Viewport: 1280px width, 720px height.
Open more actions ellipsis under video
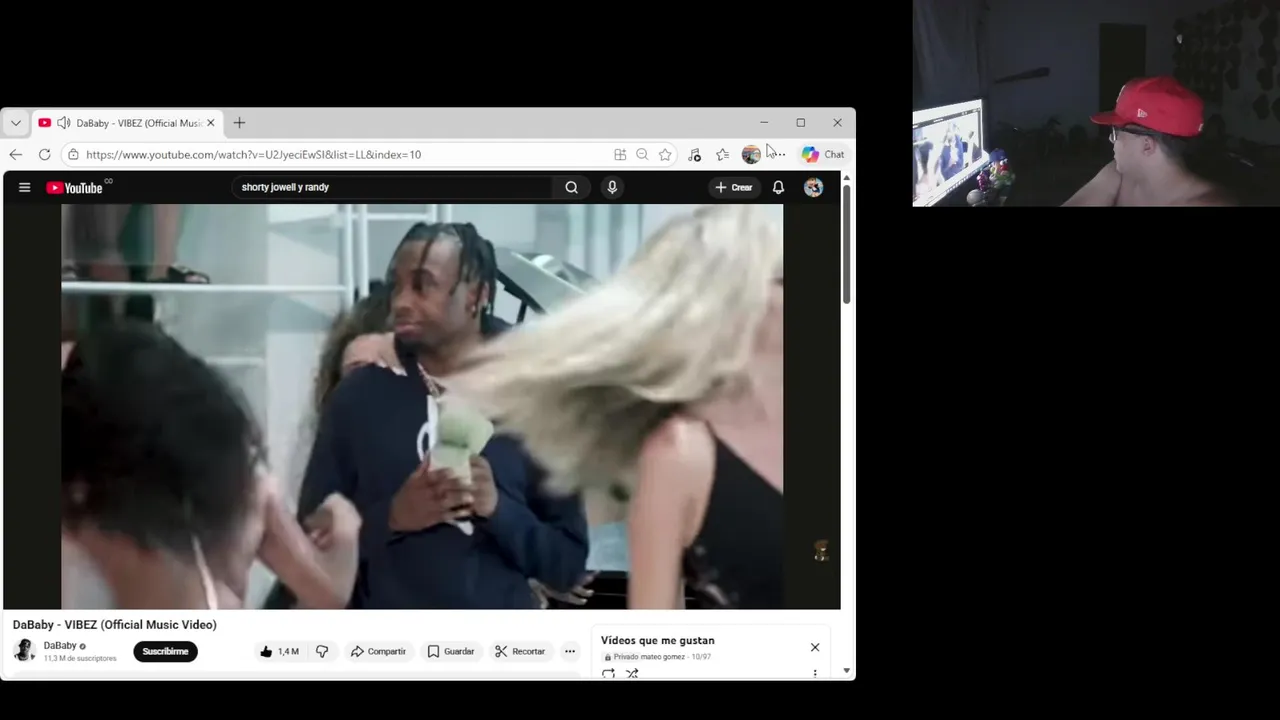click(570, 651)
